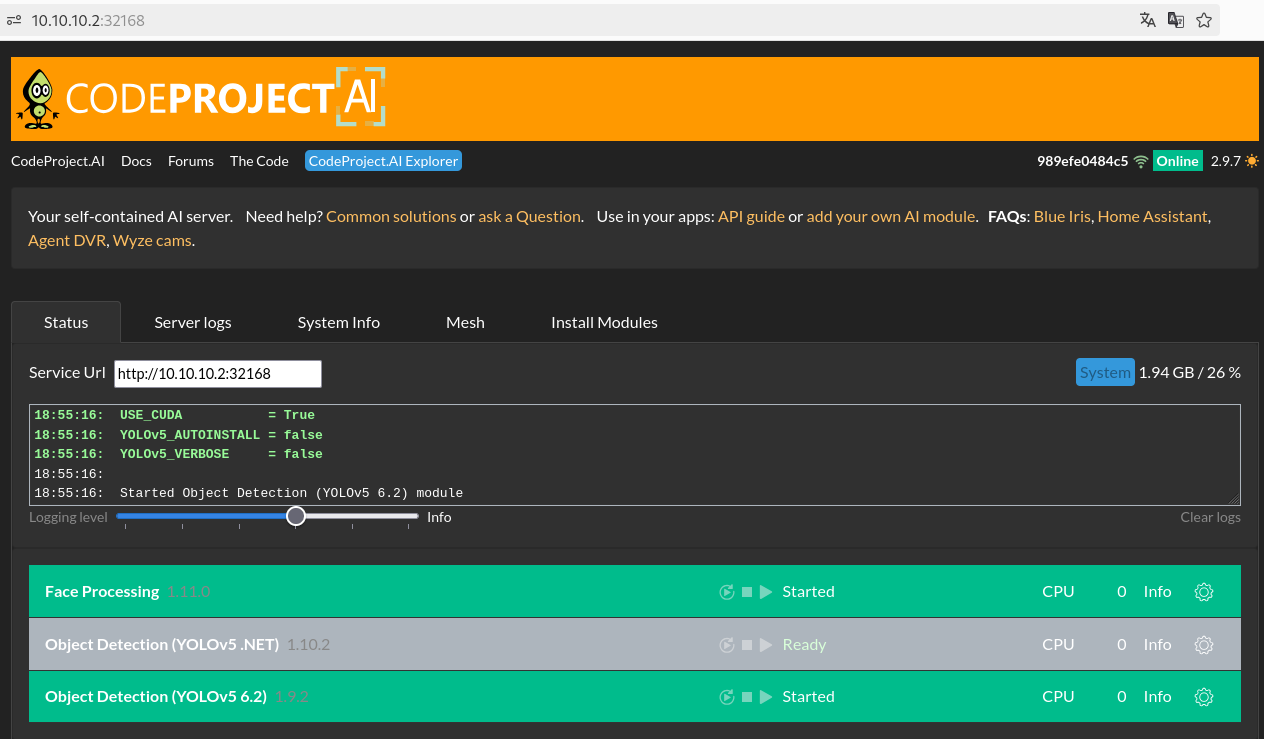Start Object Detection (YOLOv5 .NET) module
This screenshot has height=739, width=1264.
tap(766, 645)
